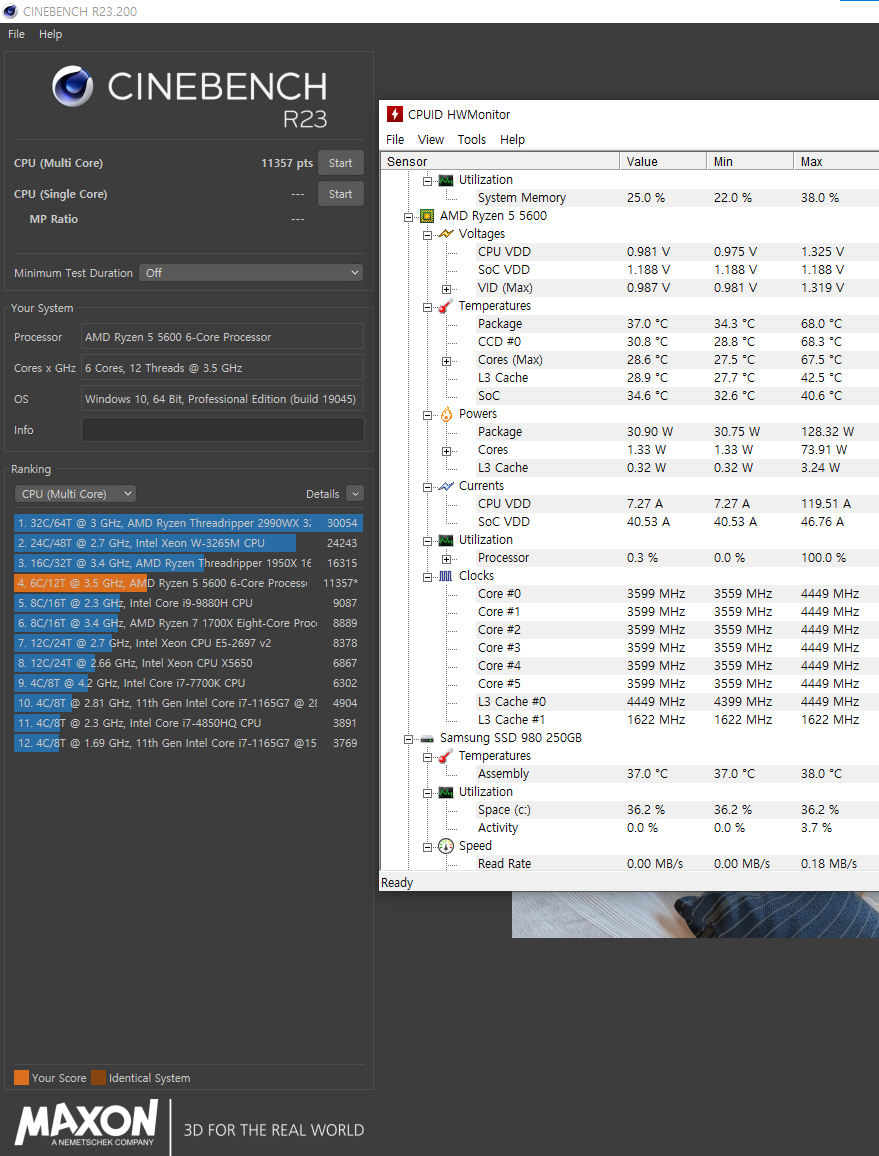Screen dimensions: 879x1156
Task: Select ranking entry Intel Xeon W-3265M CPU
Action: (x=188, y=543)
